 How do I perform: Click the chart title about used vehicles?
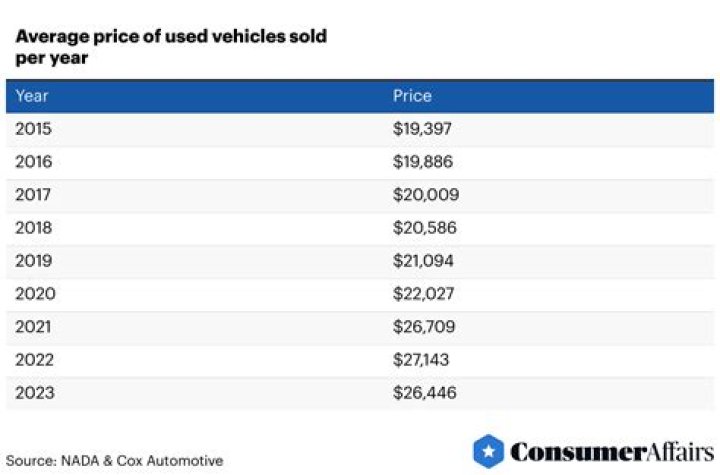pos(170,47)
